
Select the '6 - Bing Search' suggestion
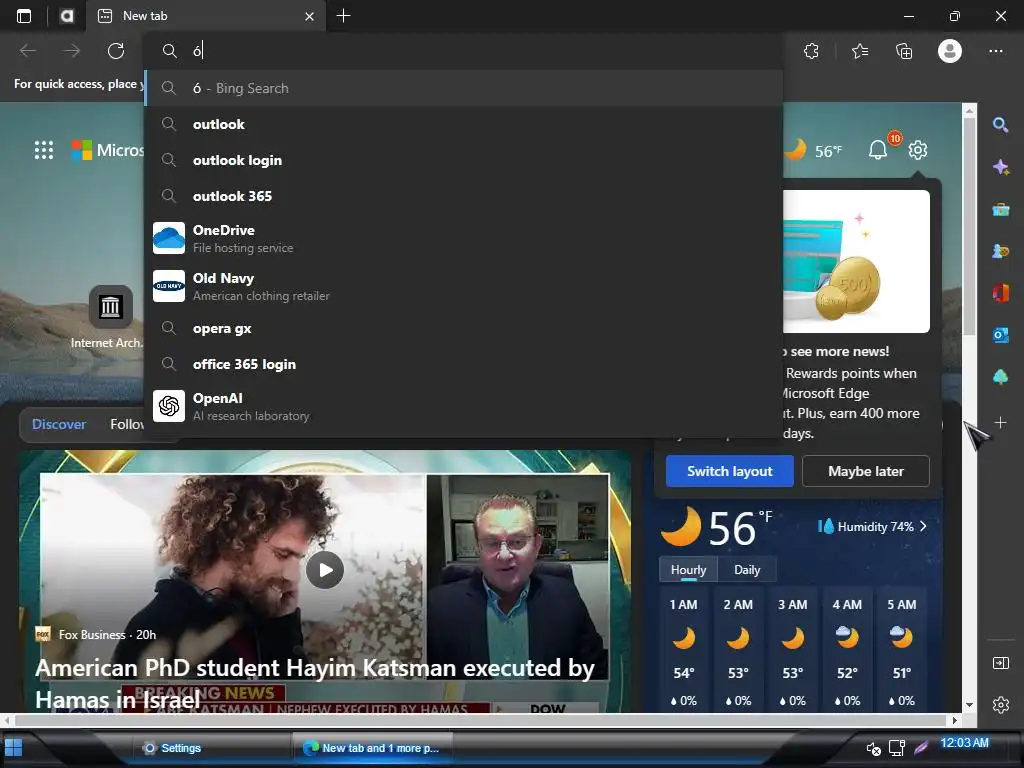[x=464, y=88]
